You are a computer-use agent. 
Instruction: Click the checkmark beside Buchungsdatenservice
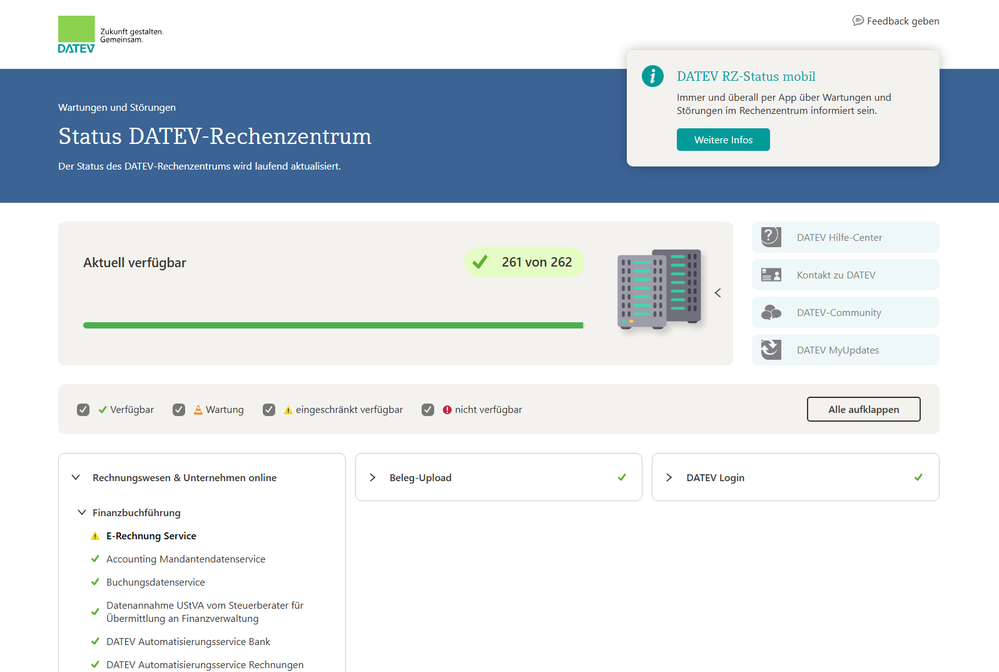tap(95, 582)
